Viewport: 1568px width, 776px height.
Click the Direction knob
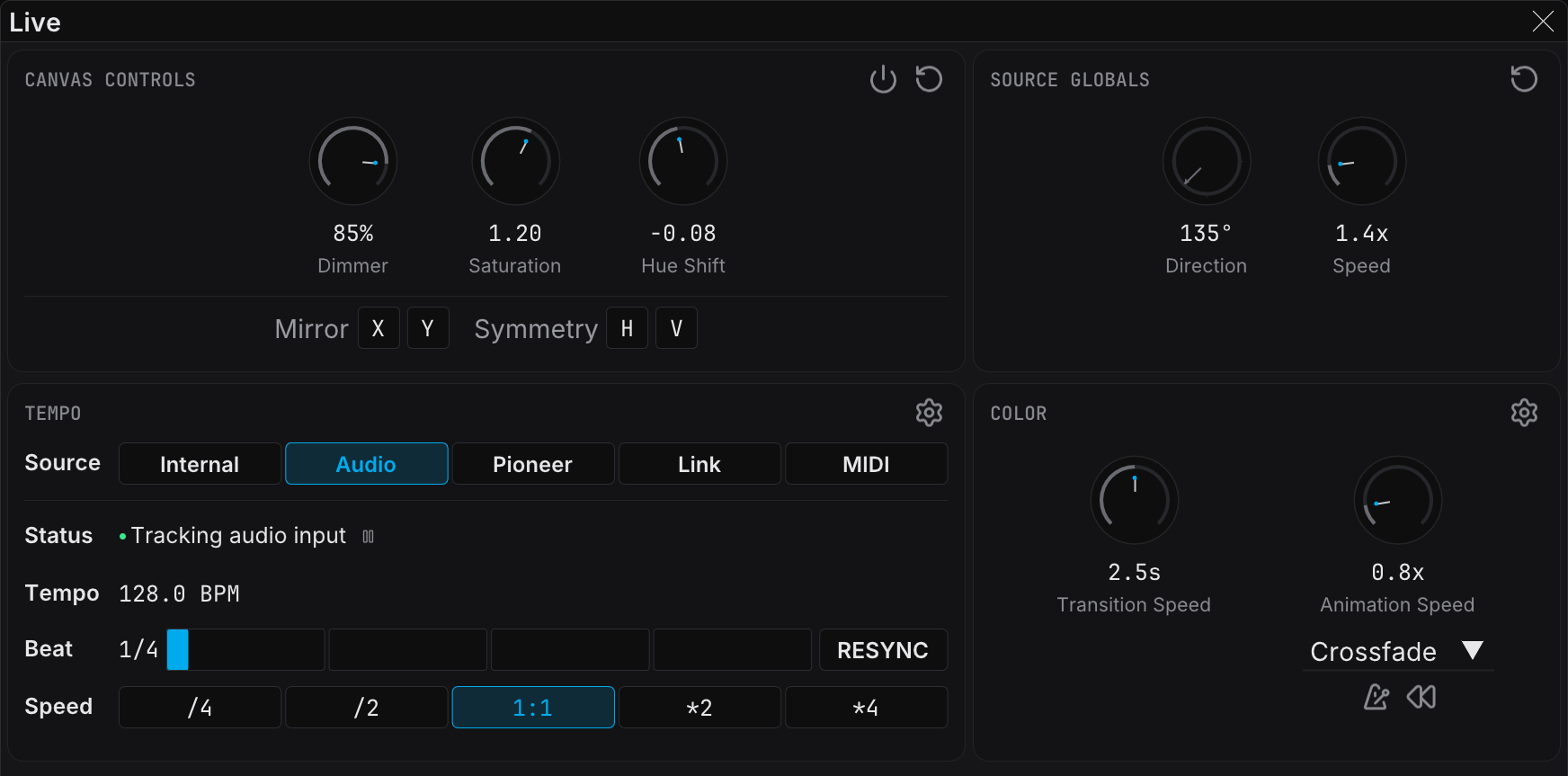[1207, 162]
